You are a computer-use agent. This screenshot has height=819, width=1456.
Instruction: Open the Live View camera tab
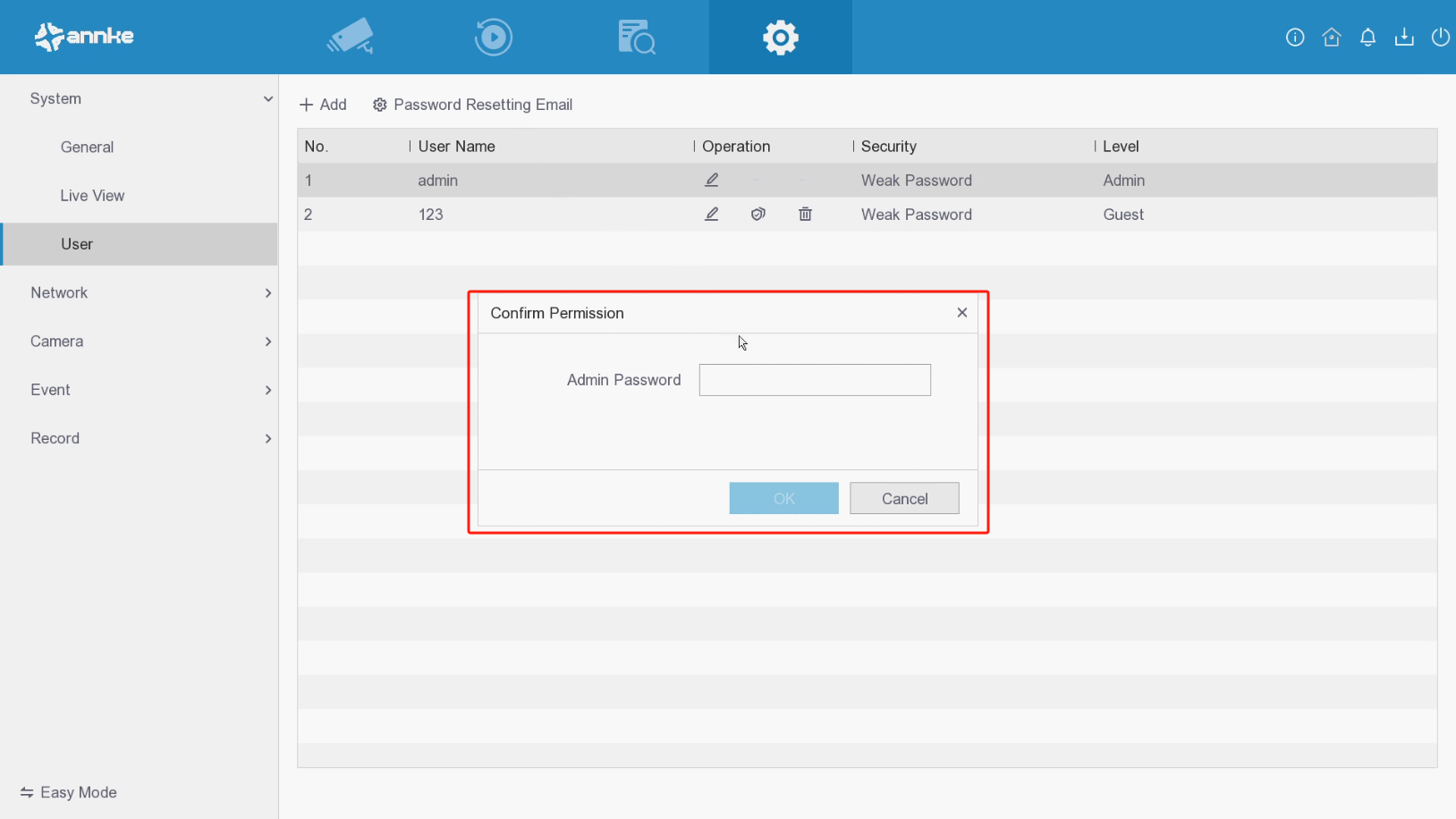(351, 37)
